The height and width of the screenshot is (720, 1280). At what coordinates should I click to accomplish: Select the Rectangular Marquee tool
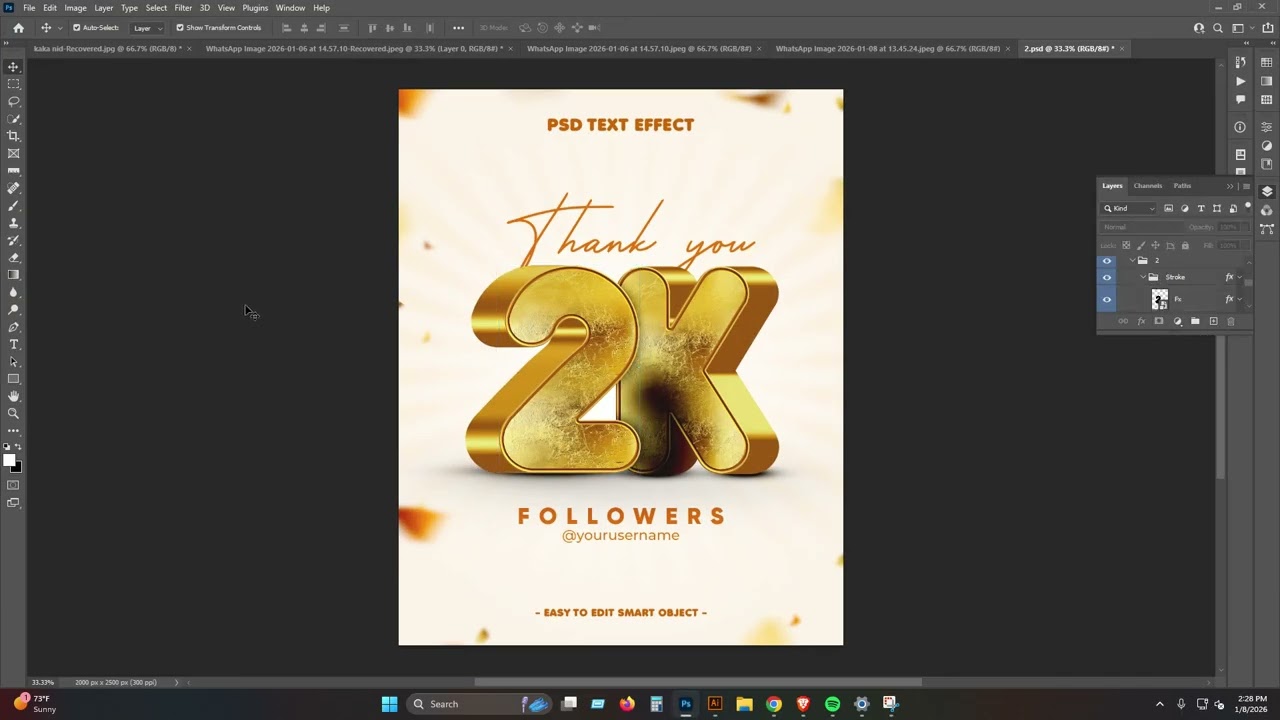click(13, 84)
